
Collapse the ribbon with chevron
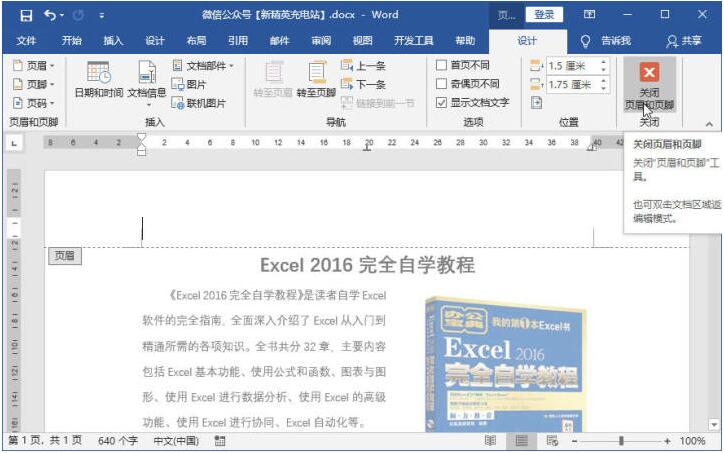click(x=709, y=124)
